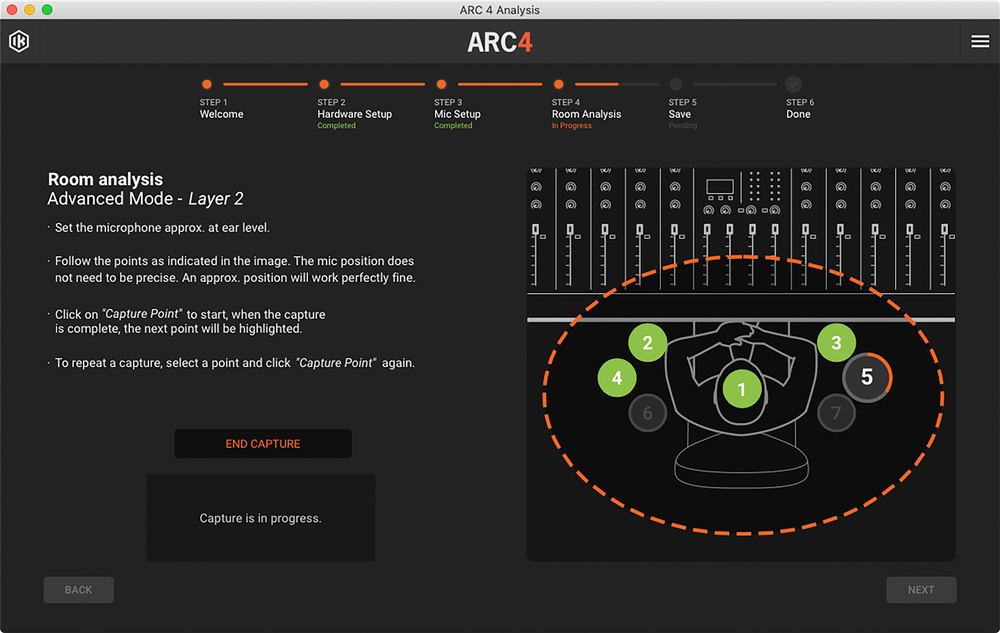This screenshot has height=633, width=1000.
Task: Click the ARC4 title logo
Action: [x=499, y=42]
